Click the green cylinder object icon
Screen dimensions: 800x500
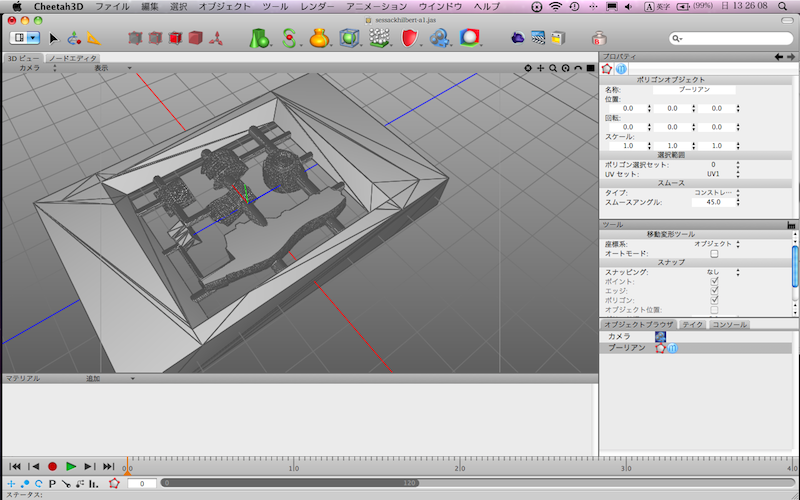point(259,38)
